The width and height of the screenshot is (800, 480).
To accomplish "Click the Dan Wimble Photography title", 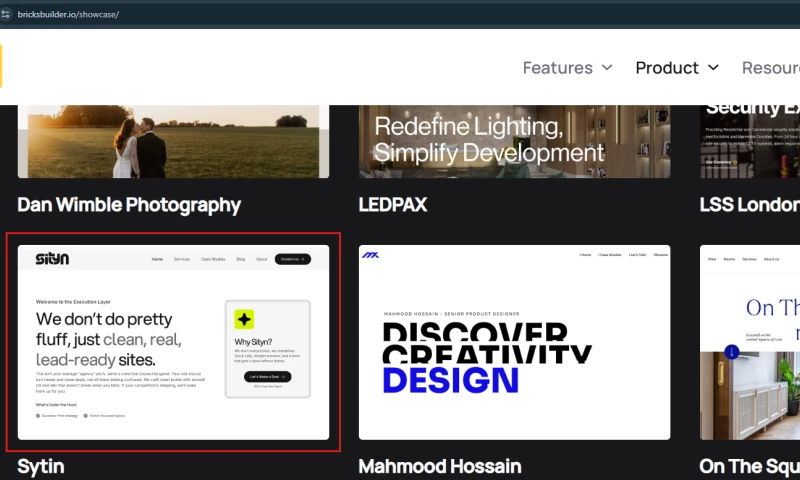I will click(129, 205).
